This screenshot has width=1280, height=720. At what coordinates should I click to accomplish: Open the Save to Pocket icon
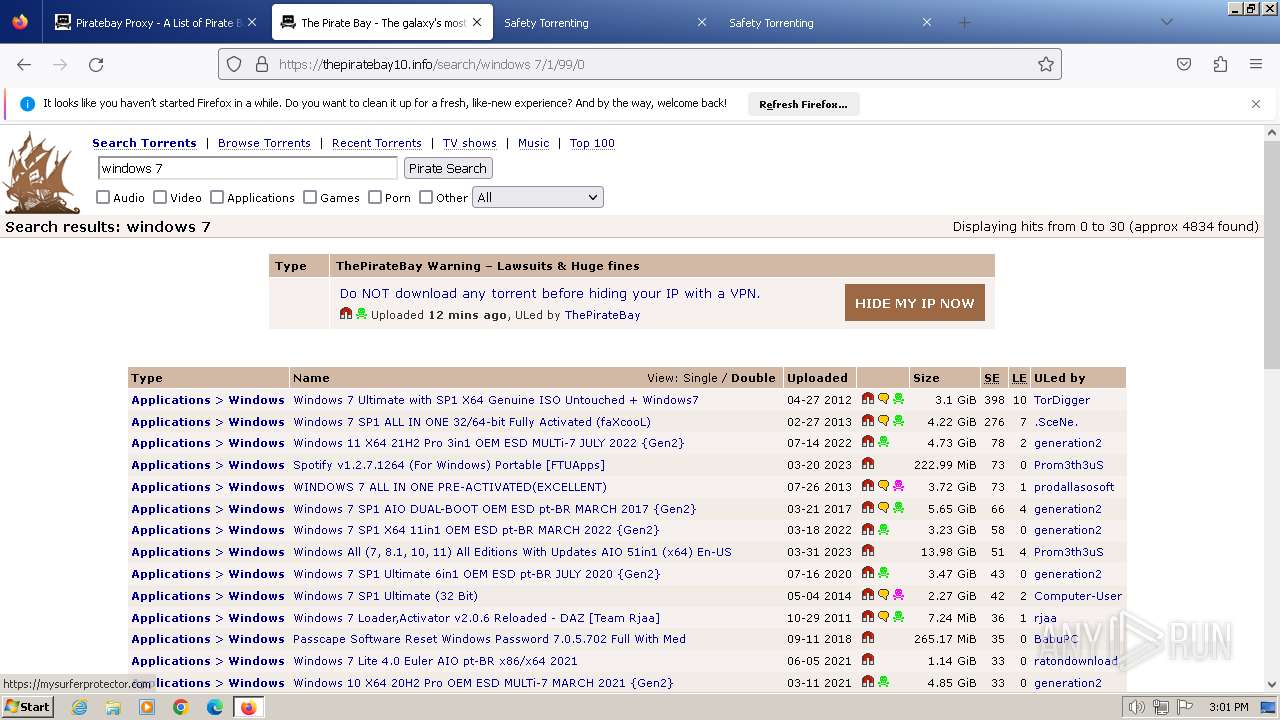click(x=1184, y=64)
